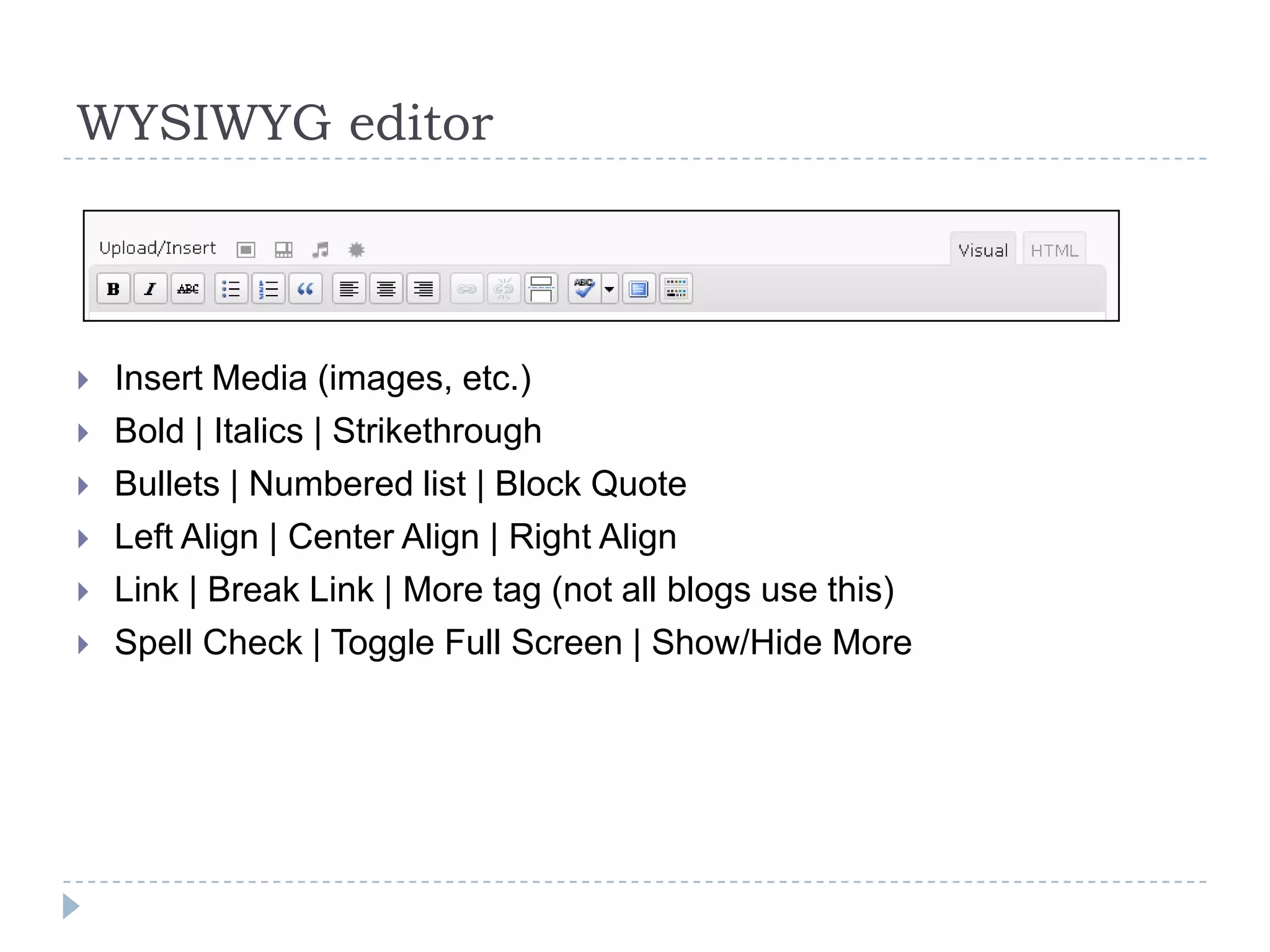Click the 'Bullets | Numbered list | Block Quote' line
The image size is (1270, 952).
401,484
